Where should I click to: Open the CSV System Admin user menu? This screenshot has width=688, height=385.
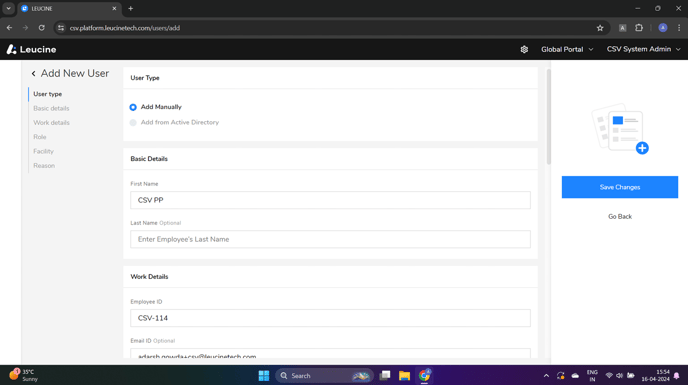(643, 50)
